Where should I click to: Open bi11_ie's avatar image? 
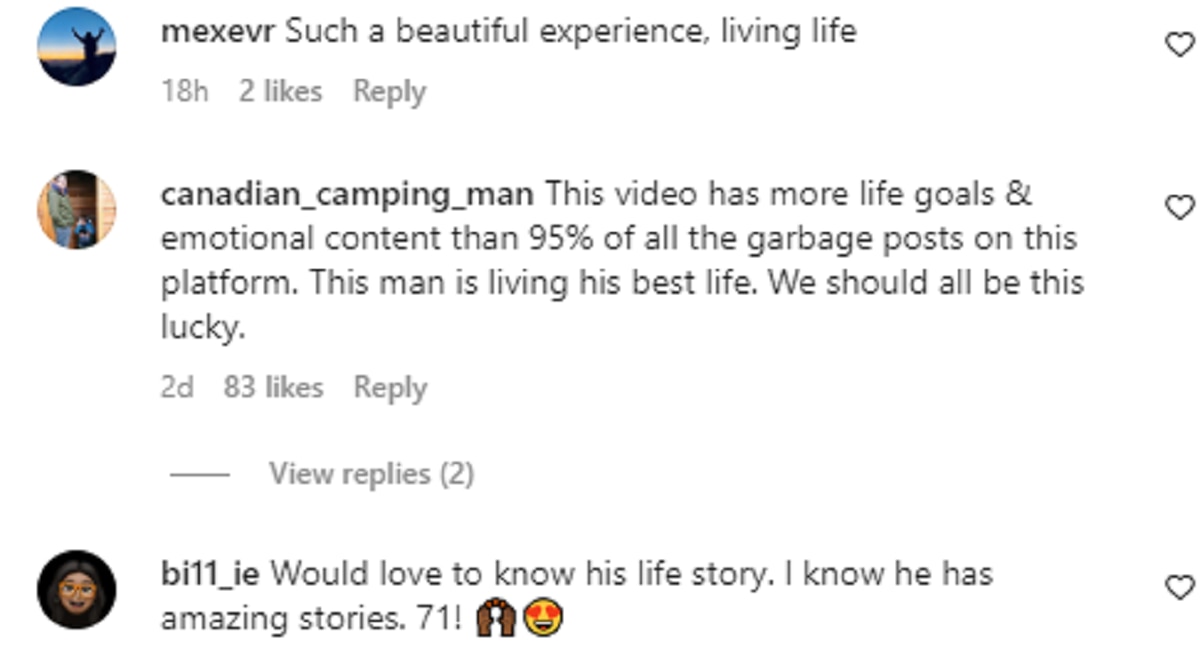77,589
